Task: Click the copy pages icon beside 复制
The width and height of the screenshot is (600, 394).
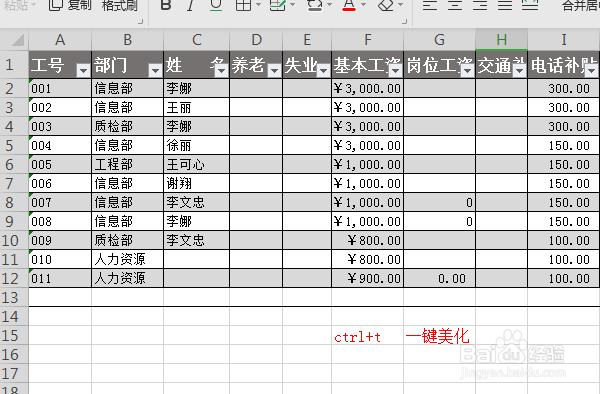Action: pyautogui.click(x=55, y=5)
